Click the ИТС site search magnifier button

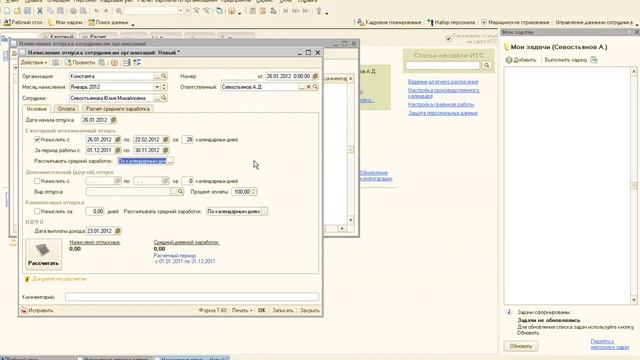[487, 65]
